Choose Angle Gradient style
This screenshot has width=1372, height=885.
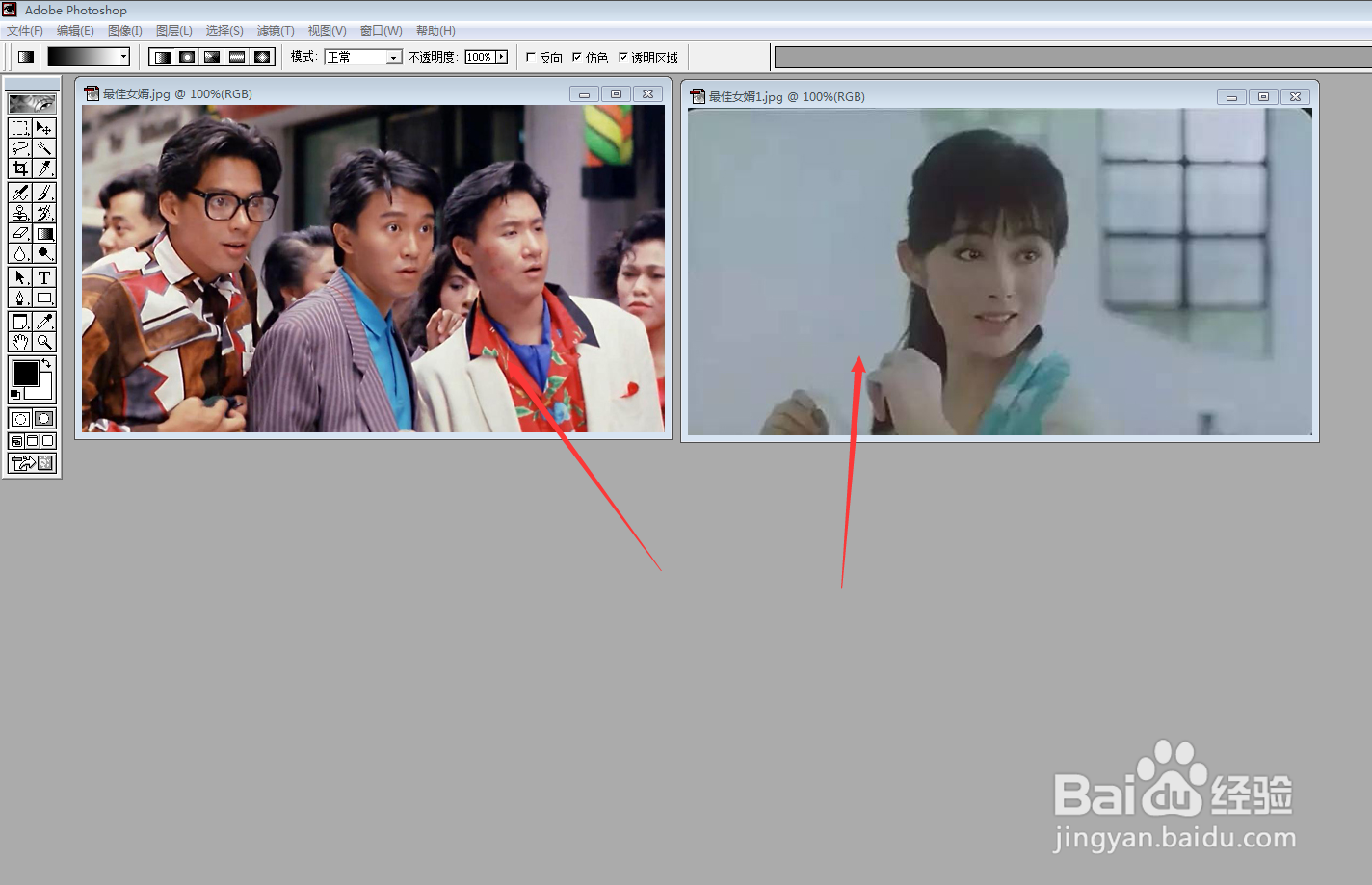point(212,57)
